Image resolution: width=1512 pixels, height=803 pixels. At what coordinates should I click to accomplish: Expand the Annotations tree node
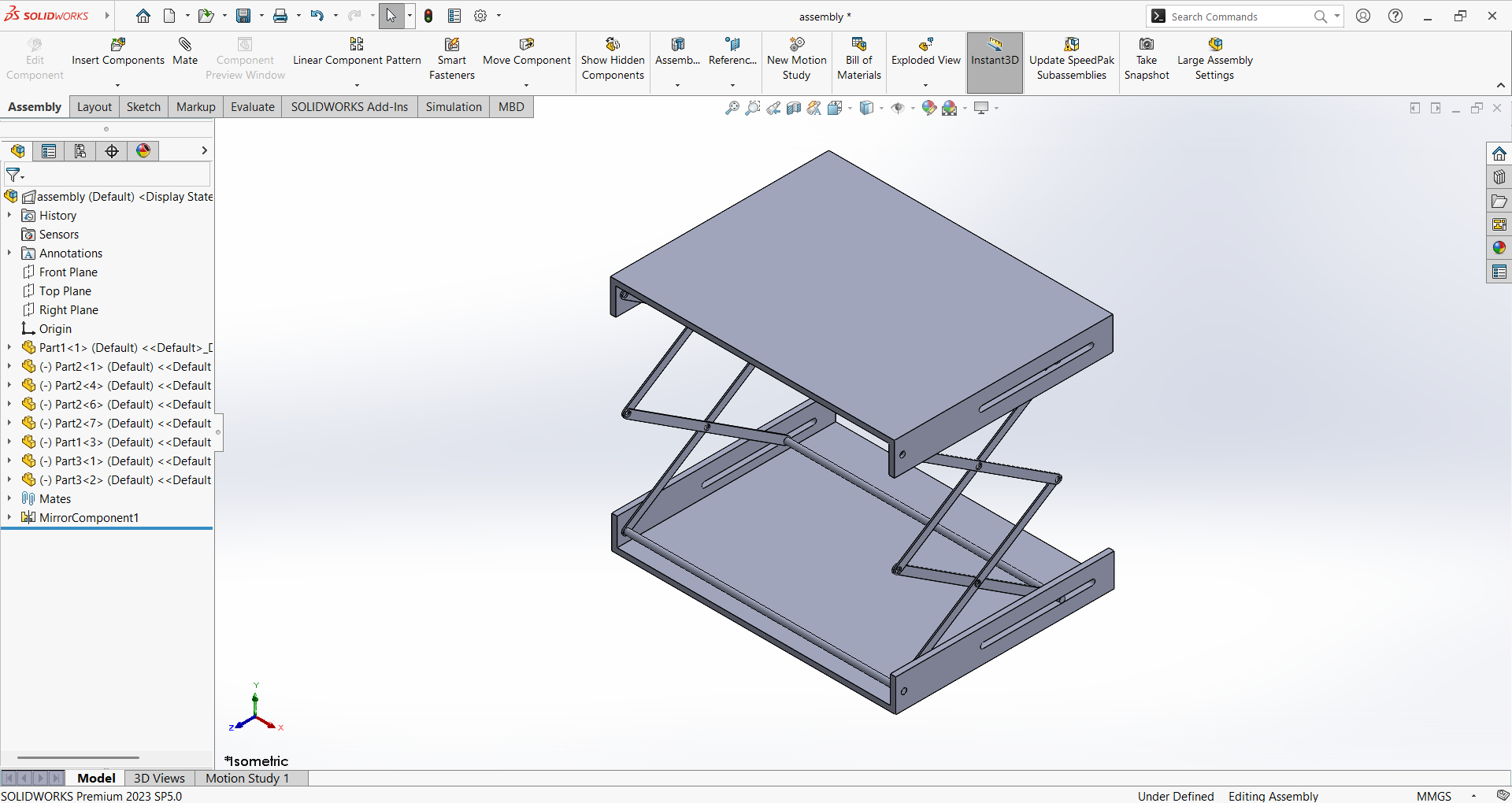click(9, 253)
